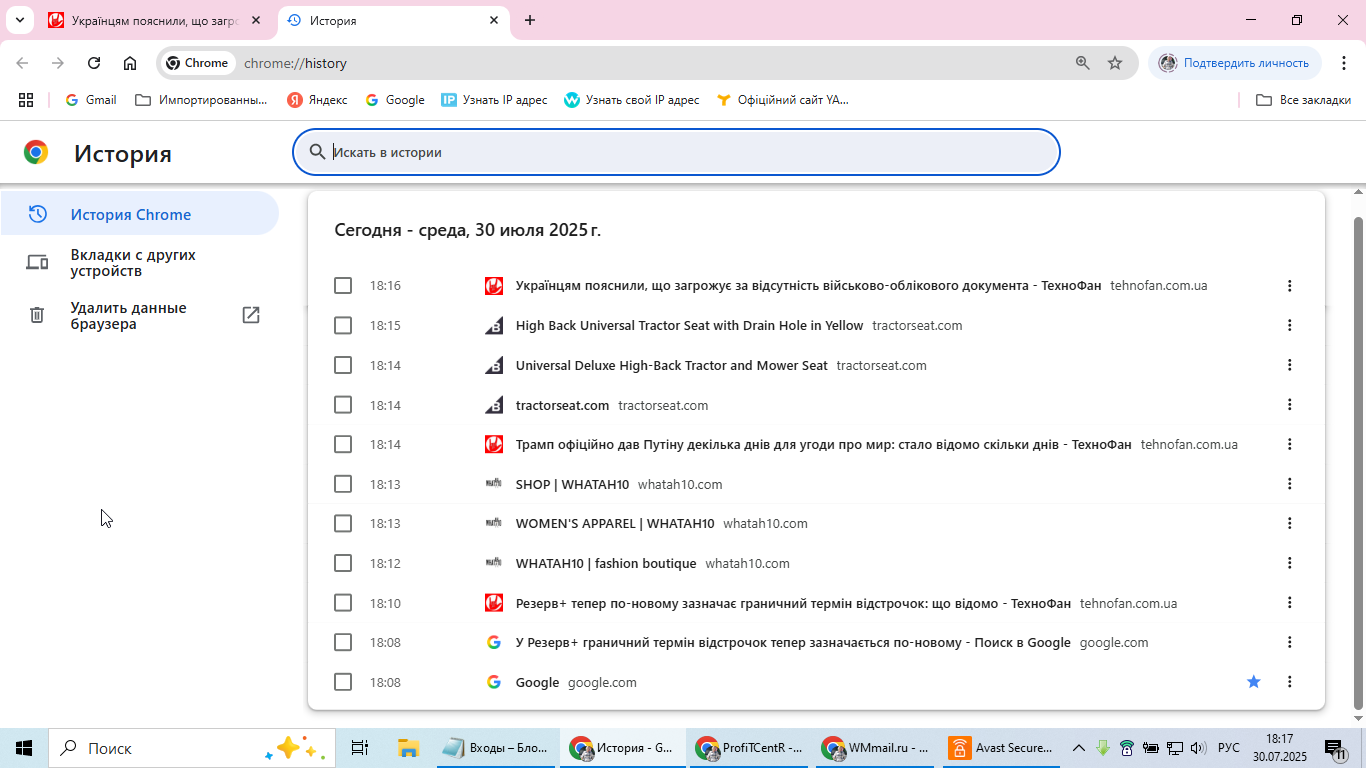The height and width of the screenshot is (768, 1366).
Task: Bookmark this page with the star icon
Action: tap(1115, 63)
